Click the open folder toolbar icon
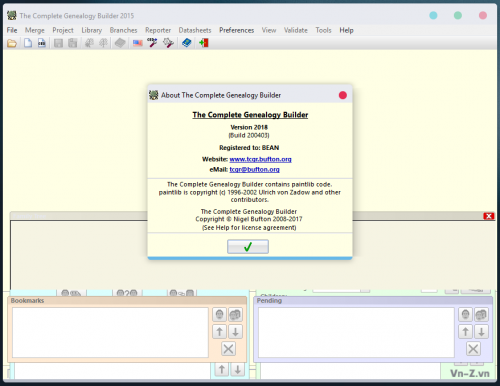The height and width of the screenshot is (386, 500). click(12, 43)
